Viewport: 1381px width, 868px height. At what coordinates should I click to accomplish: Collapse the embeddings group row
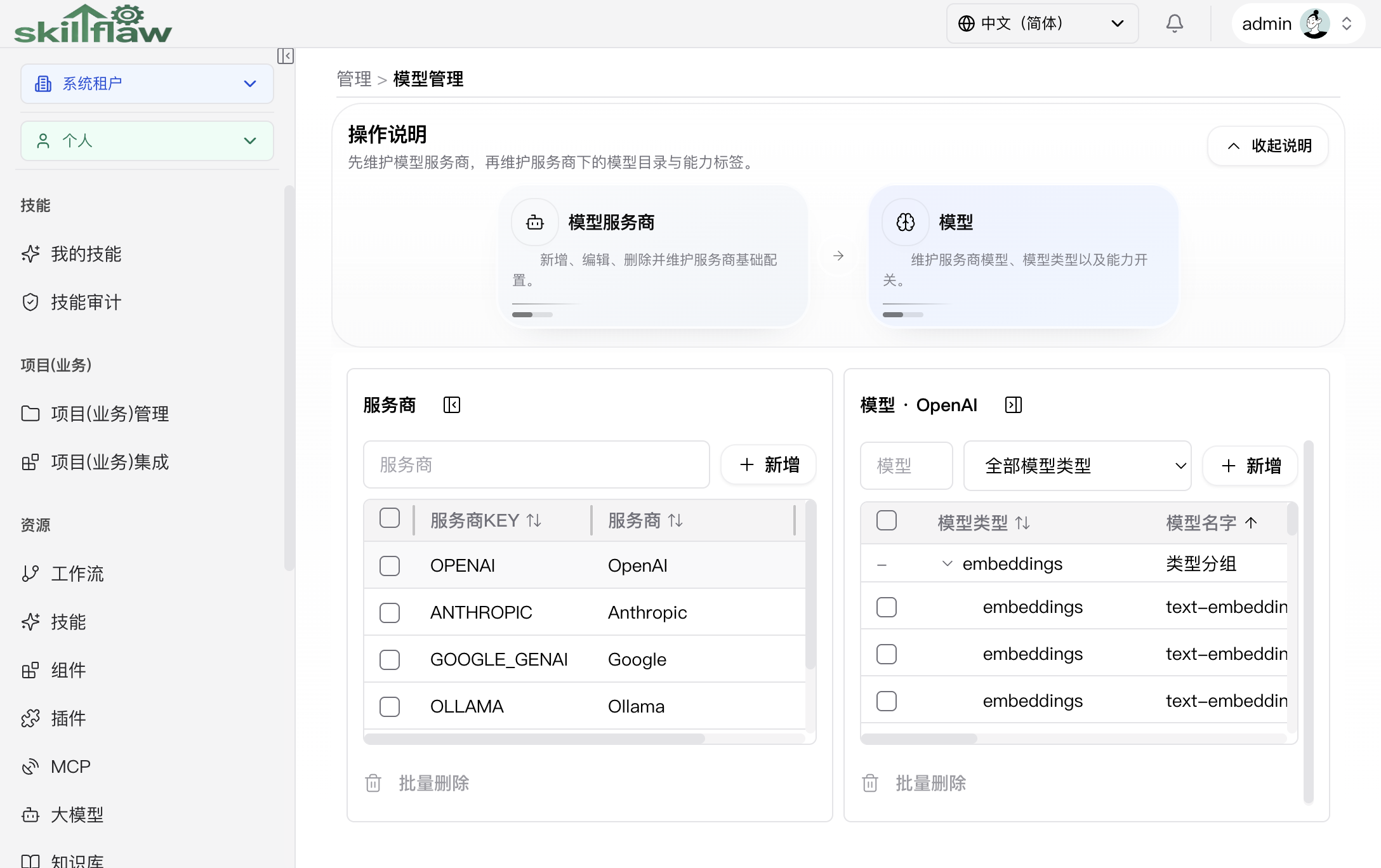947,563
